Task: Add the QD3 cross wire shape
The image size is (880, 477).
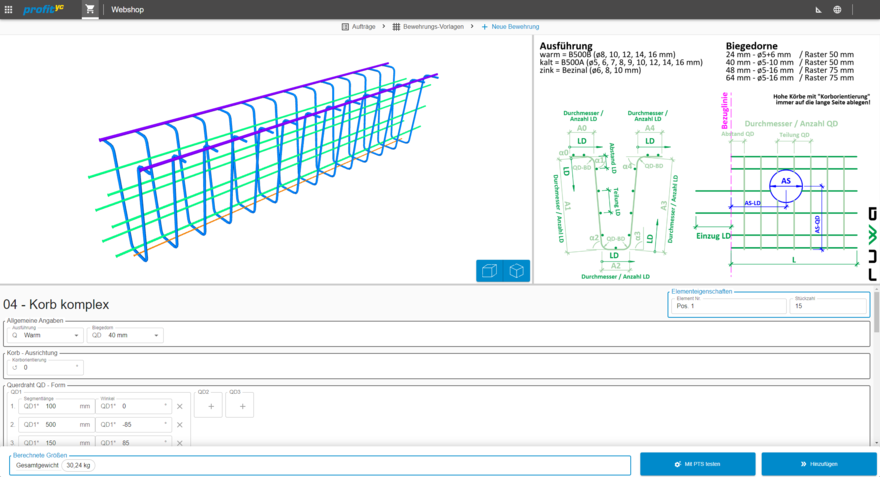Action: point(242,406)
